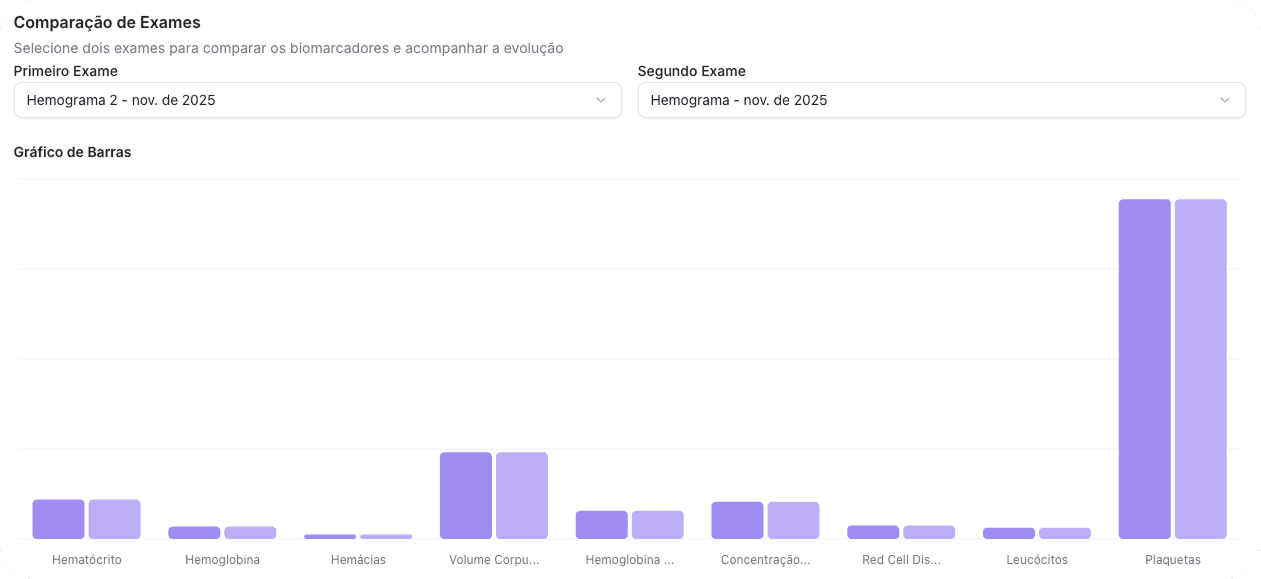Screen dimensions: 1261x579
Task: Click the lighter Hematócrito bar
Action: tap(114, 519)
